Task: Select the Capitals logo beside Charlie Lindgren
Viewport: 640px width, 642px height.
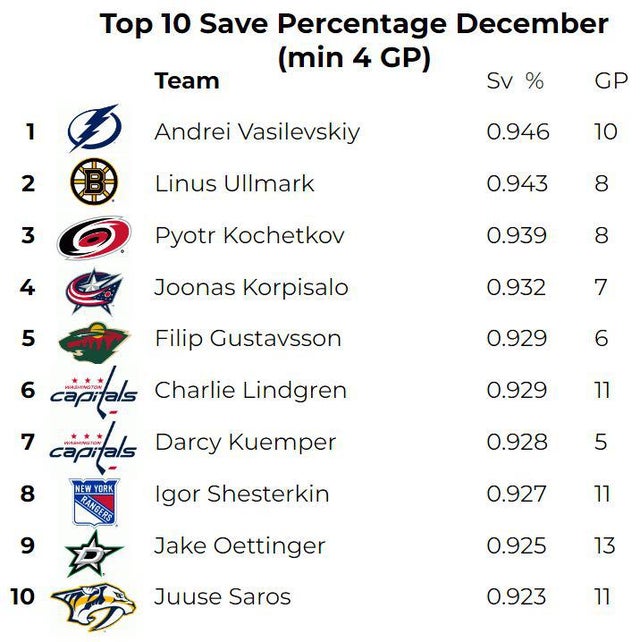Action: click(93, 391)
